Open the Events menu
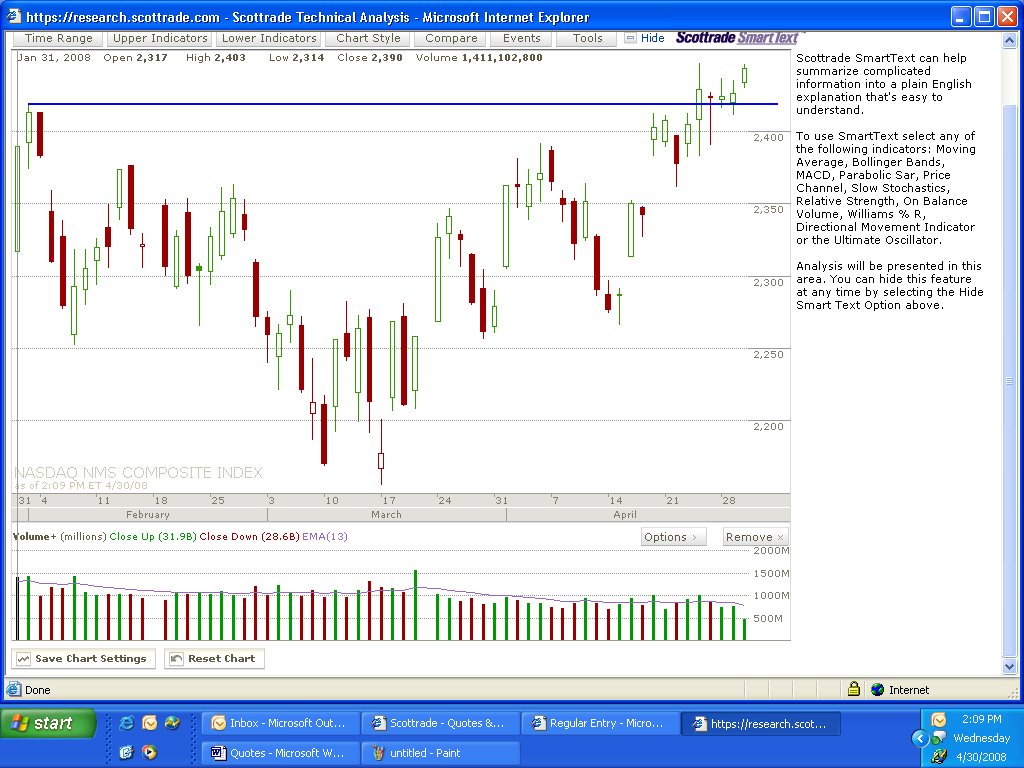The width and height of the screenshot is (1024, 768). point(521,39)
